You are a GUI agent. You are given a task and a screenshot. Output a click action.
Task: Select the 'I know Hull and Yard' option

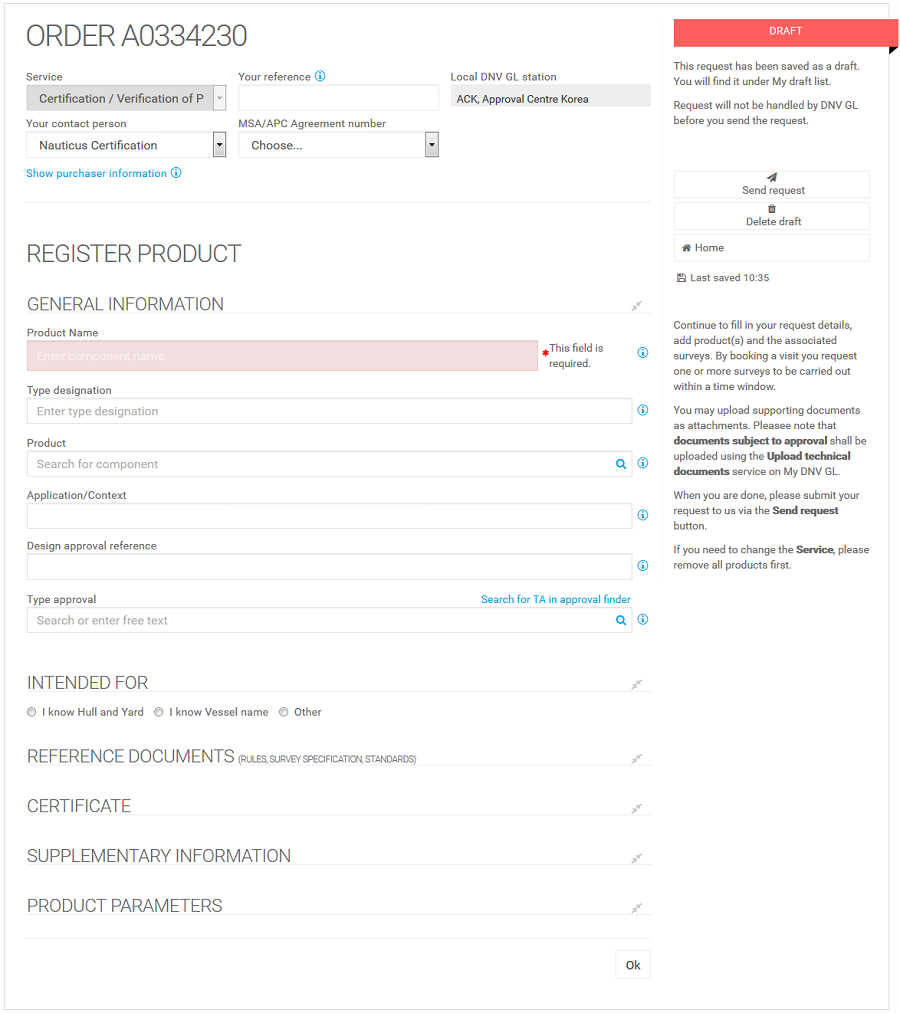click(31, 711)
